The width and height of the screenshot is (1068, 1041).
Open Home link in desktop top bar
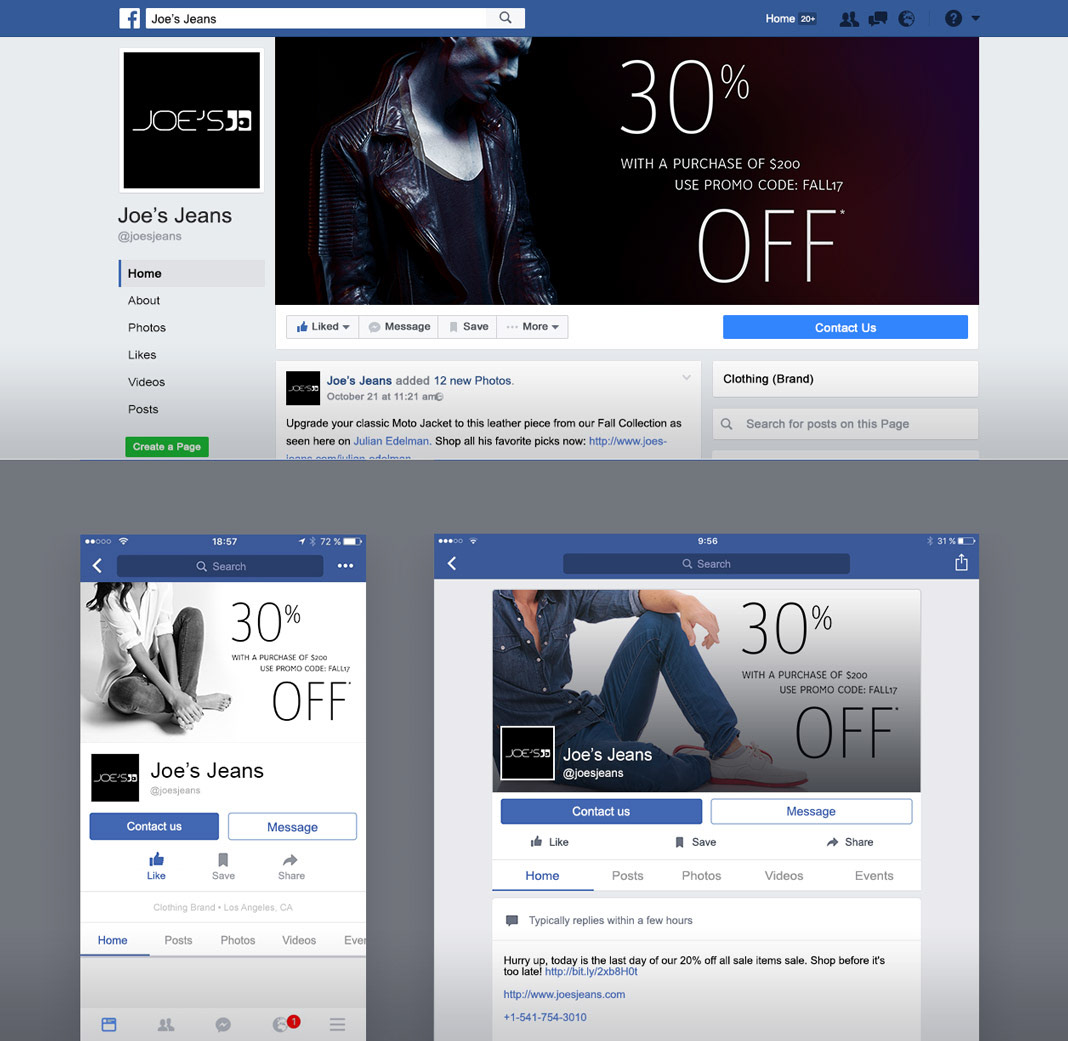(780, 18)
